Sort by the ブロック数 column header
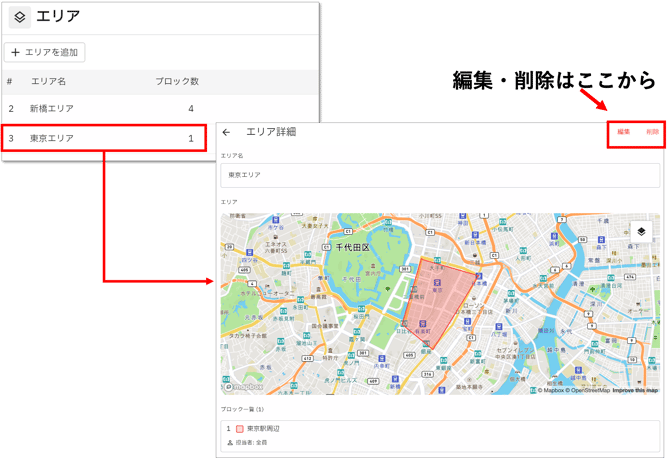The width and height of the screenshot is (670, 458). (177, 81)
